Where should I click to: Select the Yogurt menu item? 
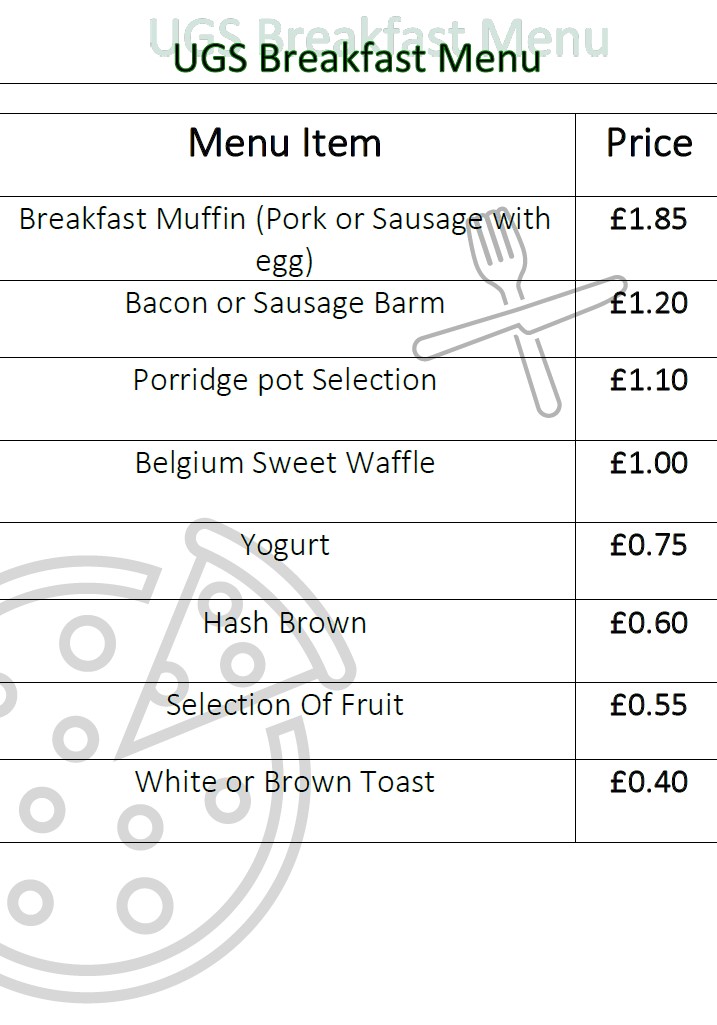(285, 545)
